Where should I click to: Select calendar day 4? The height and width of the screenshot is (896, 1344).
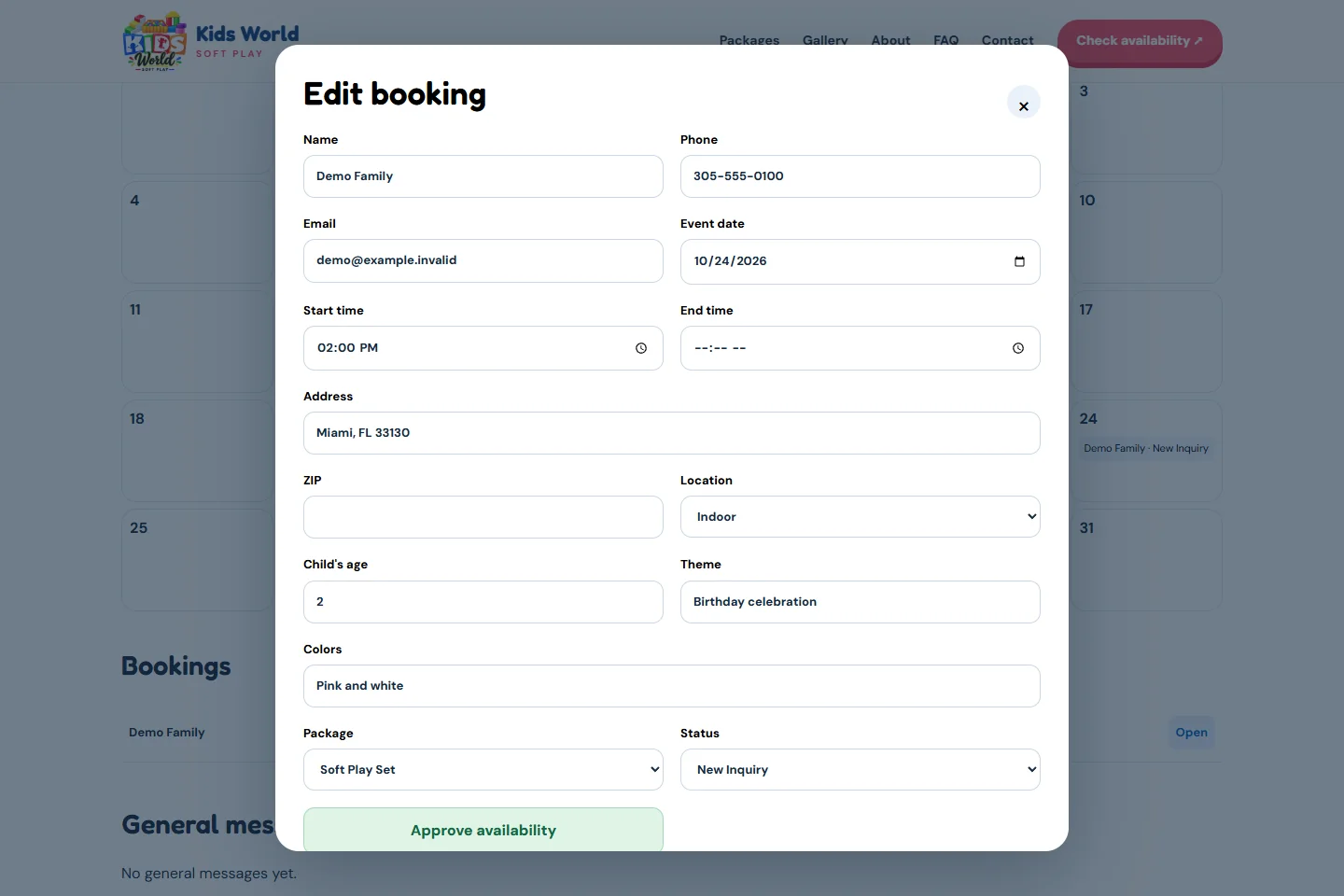click(197, 232)
